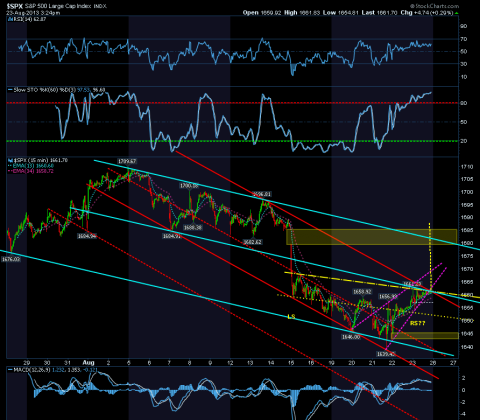The height and width of the screenshot is (420, 480).
Task: Click the green up arrow beside Chg
Action: [x=456, y=13]
